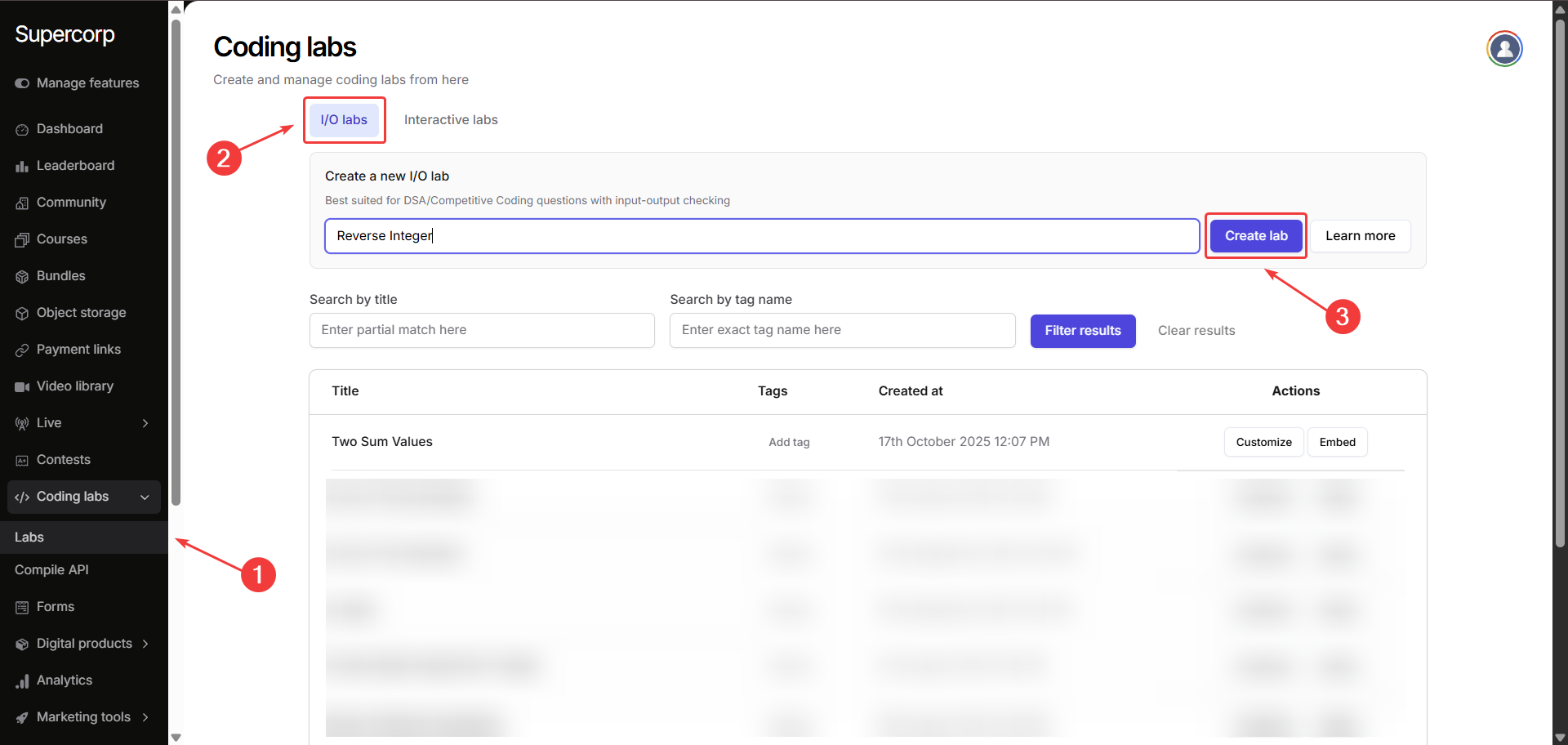Click the Contests icon in sidebar

click(x=22, y=460)
